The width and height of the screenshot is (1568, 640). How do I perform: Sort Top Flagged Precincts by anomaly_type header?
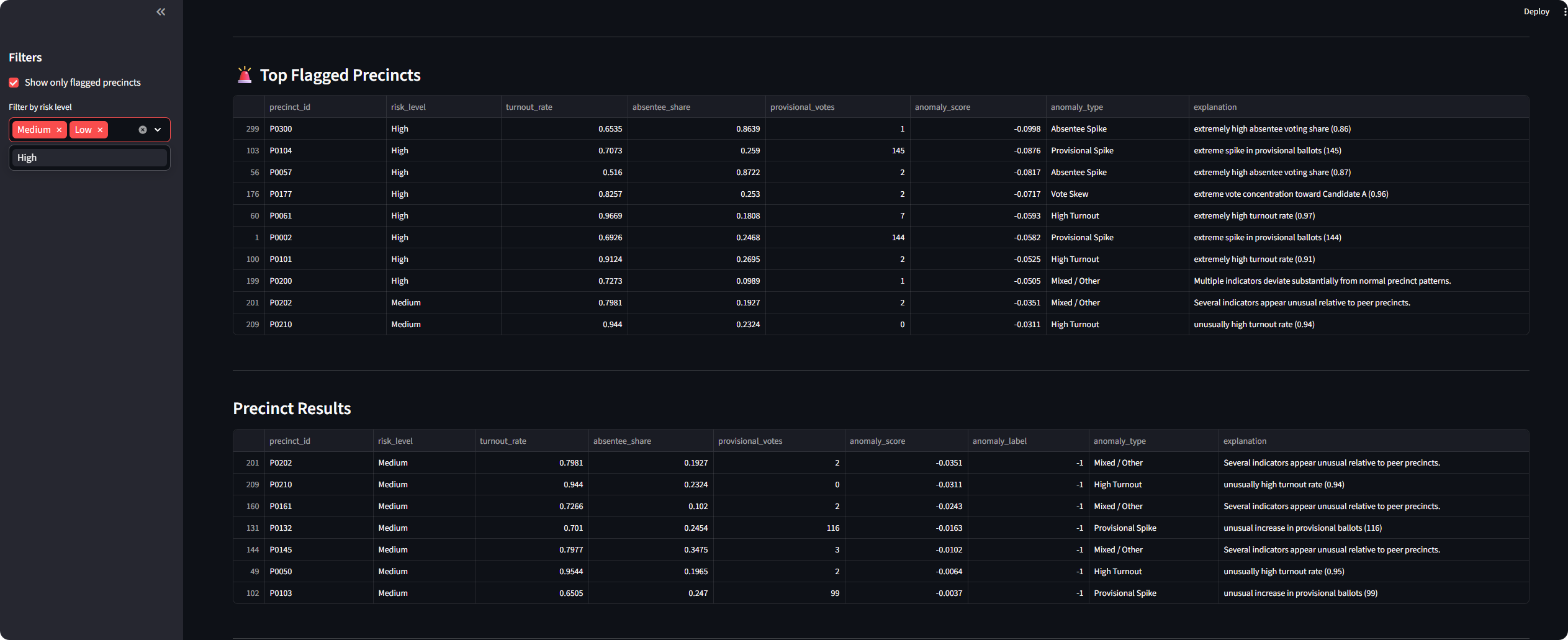click(1117, 107)
